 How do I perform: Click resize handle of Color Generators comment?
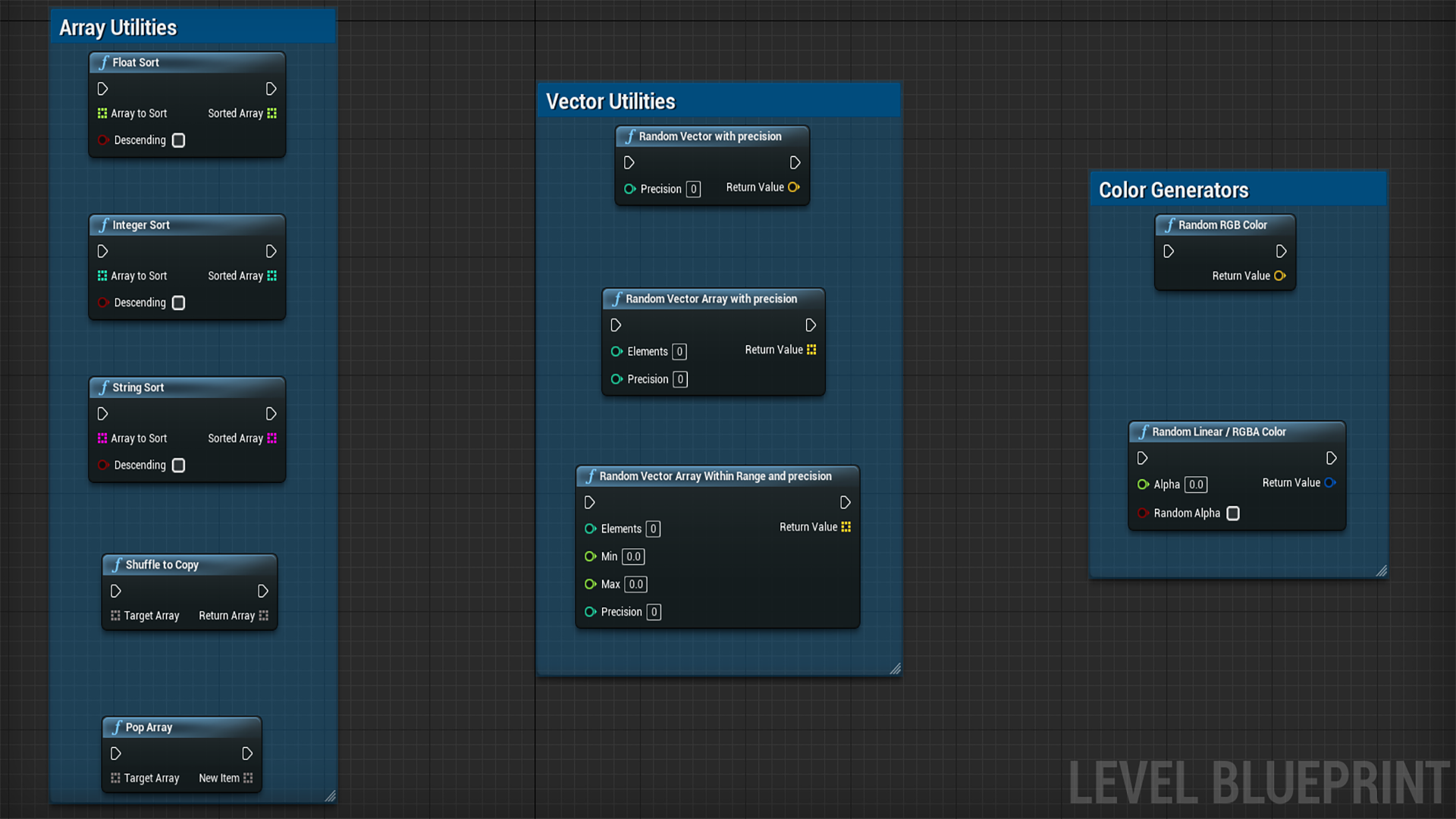(1381, 571)
